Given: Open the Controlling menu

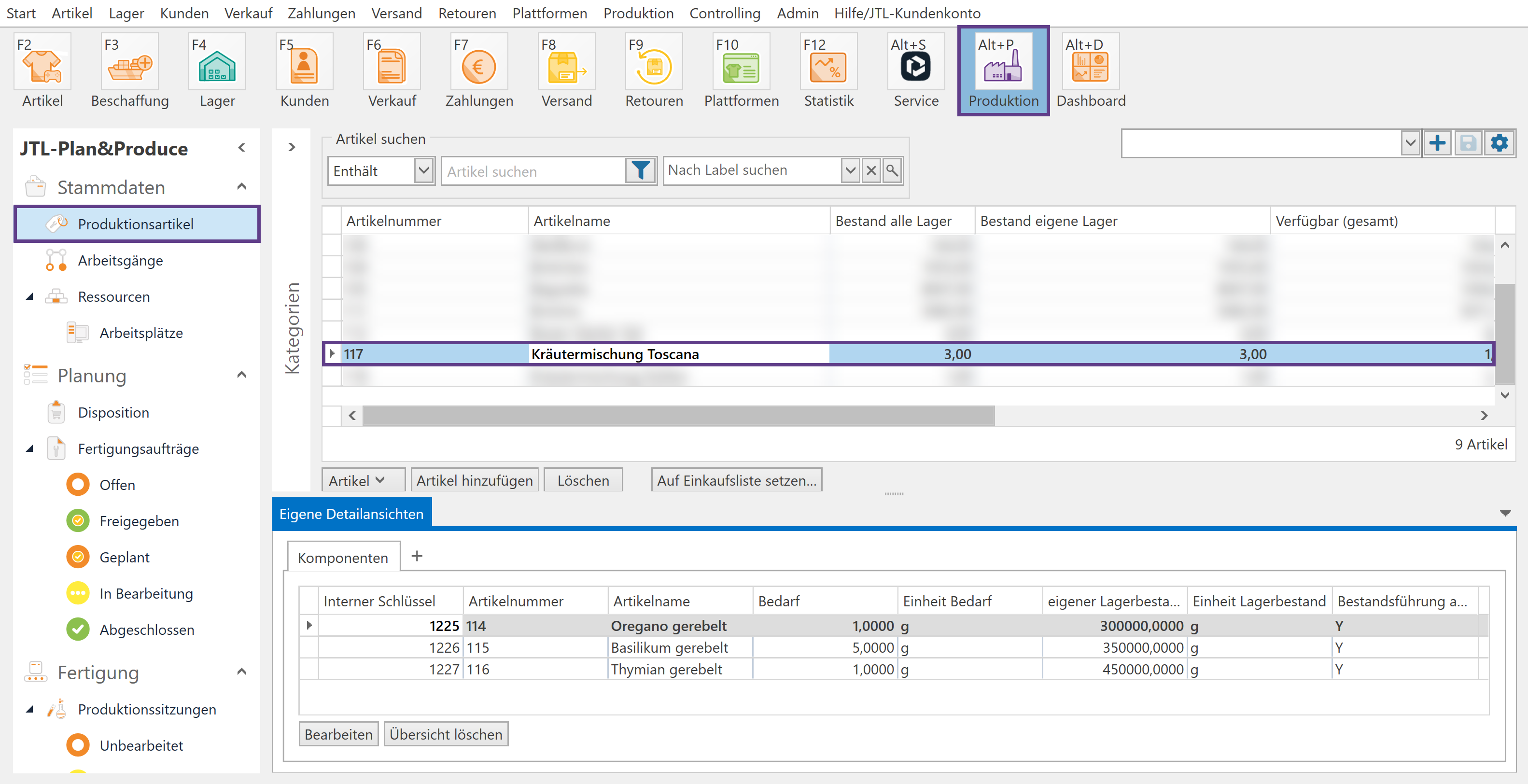Looking at the screenshot, I should point(724,13).
